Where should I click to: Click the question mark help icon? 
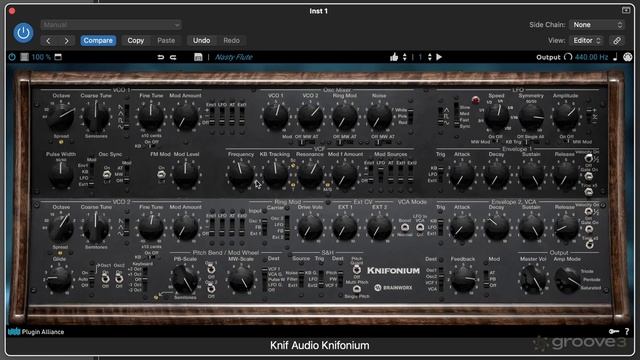627,331
